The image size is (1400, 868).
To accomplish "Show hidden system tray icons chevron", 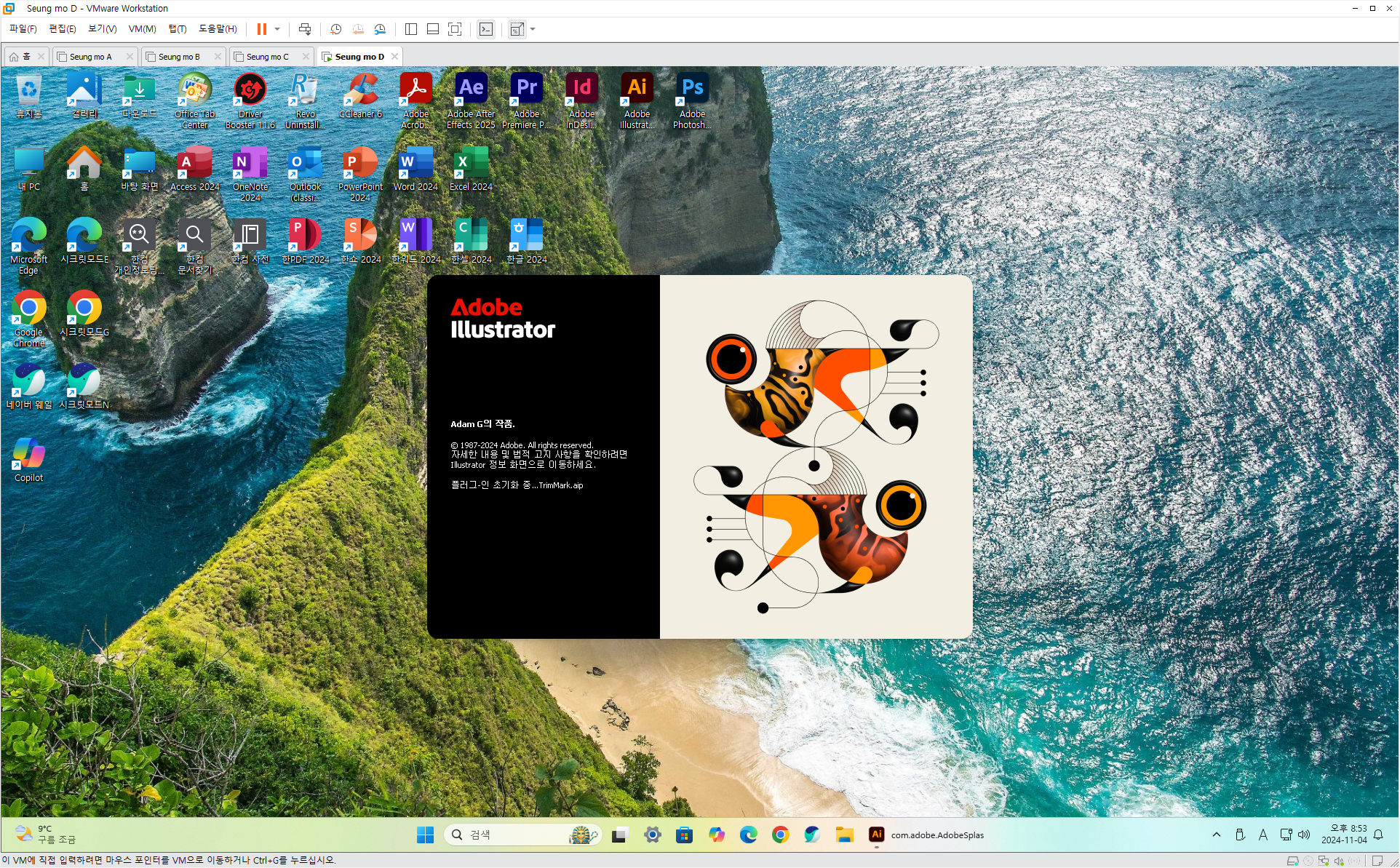I will tap(1216, 835).
